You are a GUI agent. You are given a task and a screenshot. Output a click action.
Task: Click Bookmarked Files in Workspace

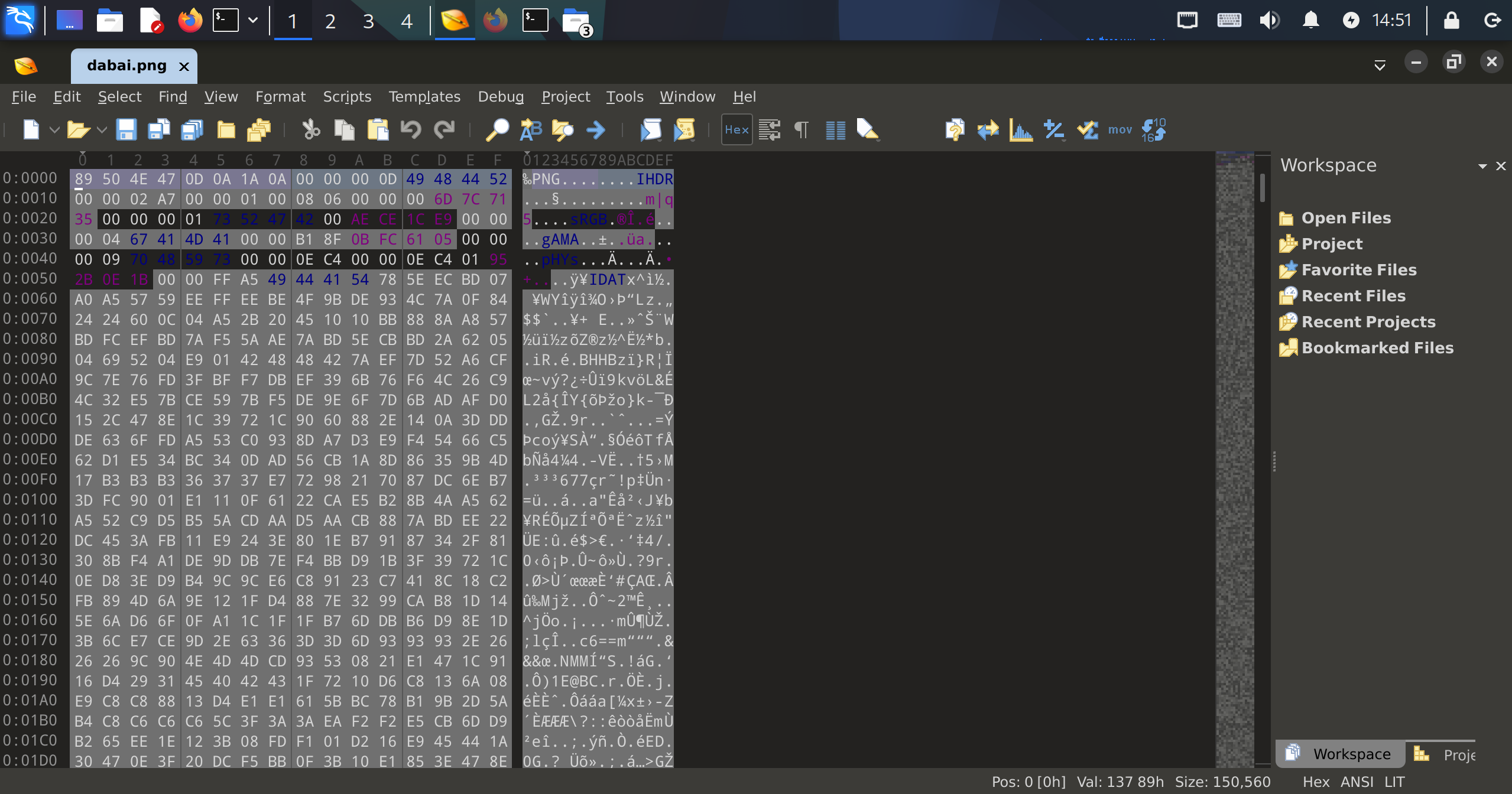(x=1377, y=347)
